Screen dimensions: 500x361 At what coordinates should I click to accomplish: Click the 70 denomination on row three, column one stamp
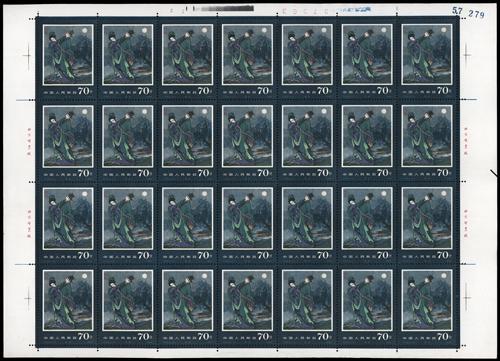[84, 255]
